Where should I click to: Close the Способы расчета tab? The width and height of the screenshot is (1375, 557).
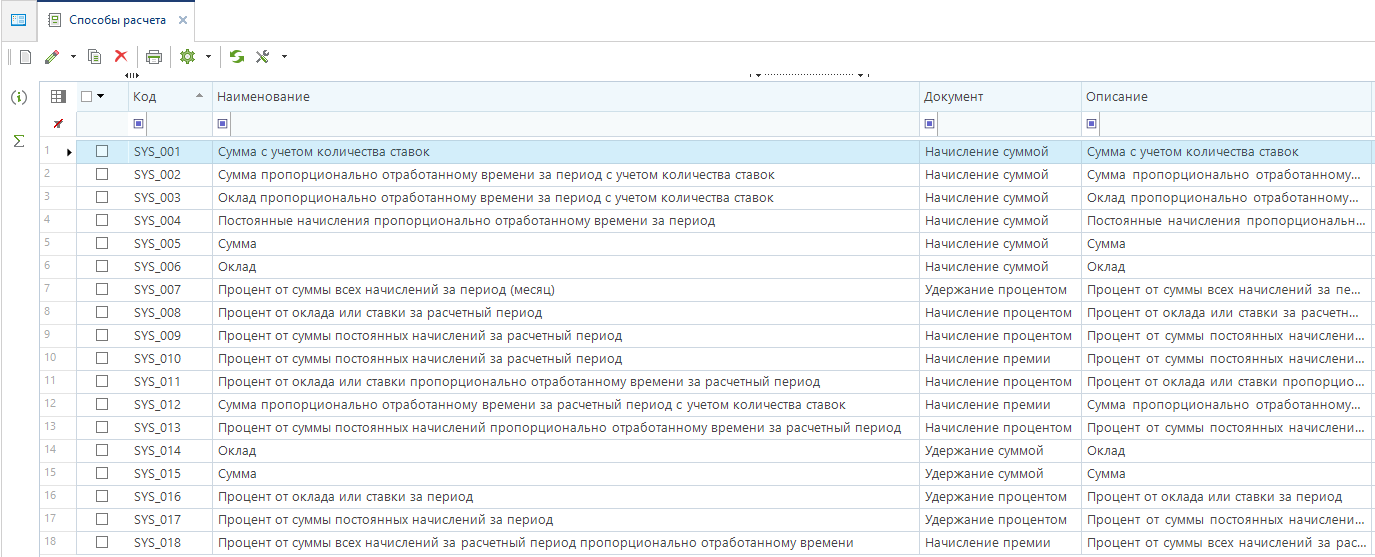tap(182, 21)
